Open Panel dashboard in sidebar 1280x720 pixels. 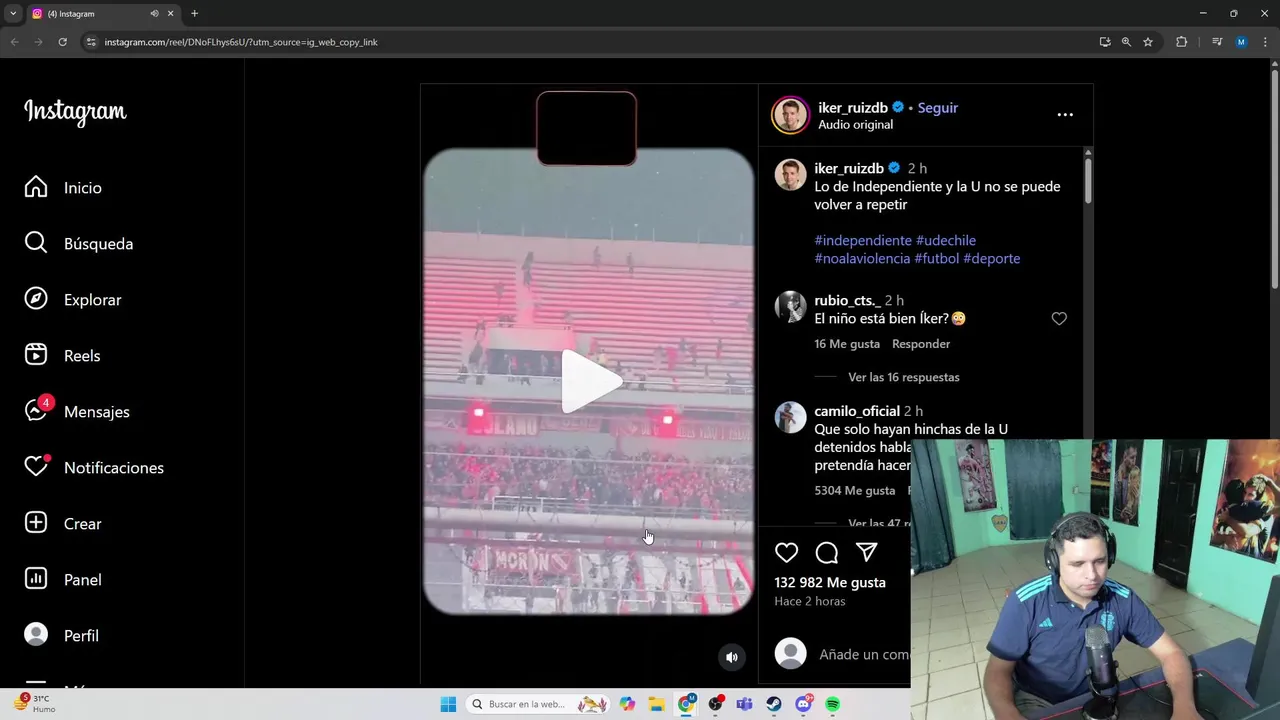[63, 580]
